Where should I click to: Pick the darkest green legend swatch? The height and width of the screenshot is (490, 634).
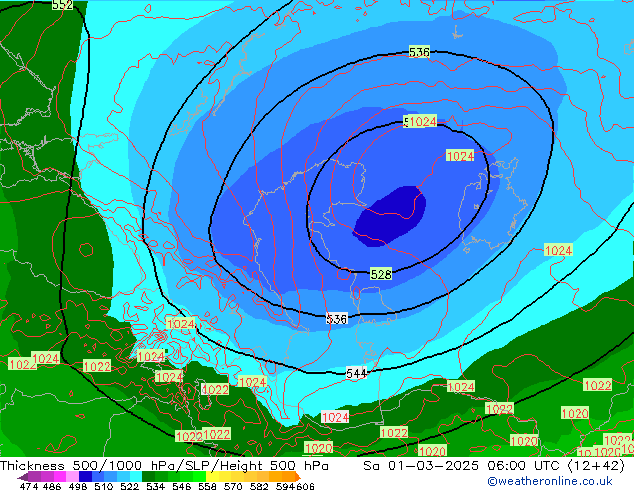coord(148,476)
